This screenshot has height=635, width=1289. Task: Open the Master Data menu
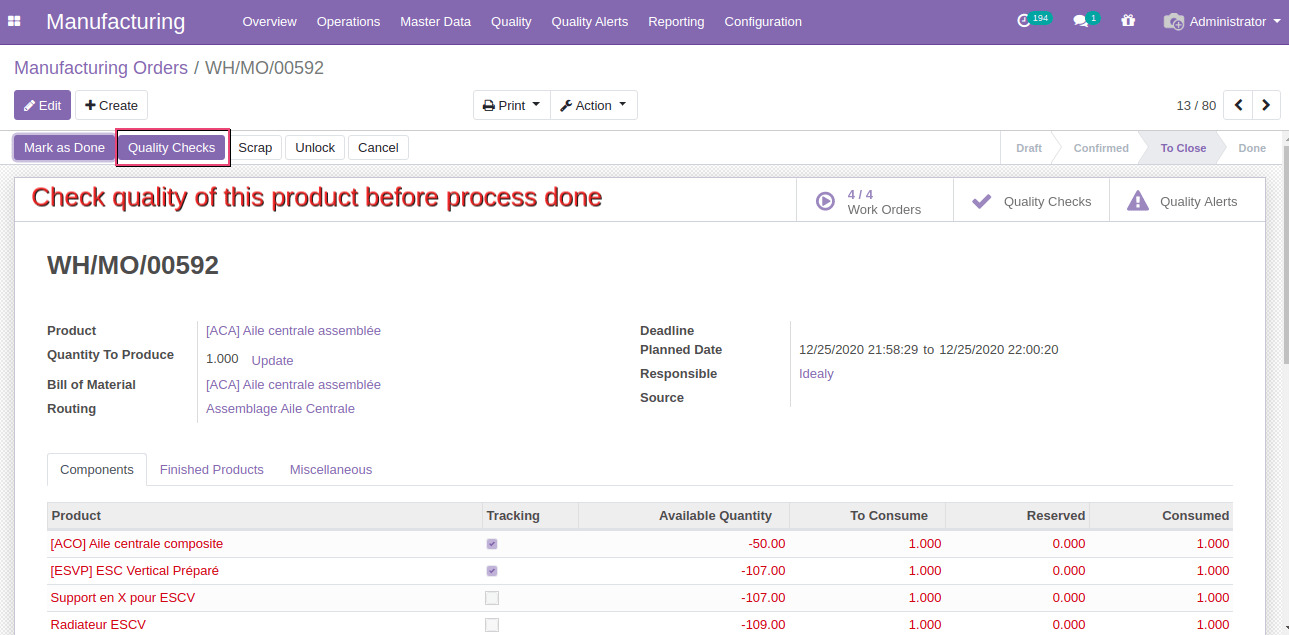(435, 21)
